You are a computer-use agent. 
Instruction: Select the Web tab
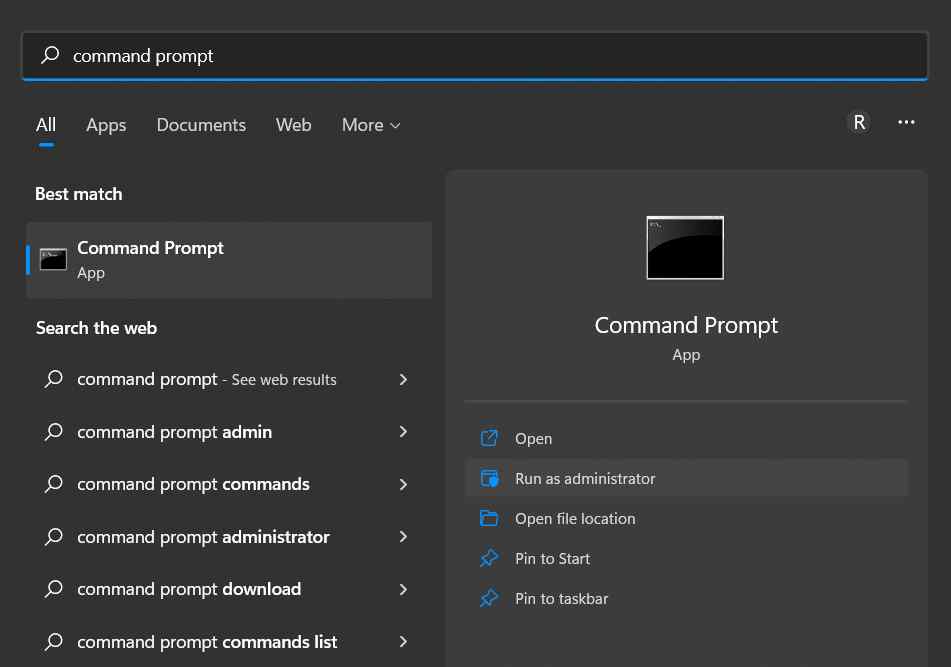(294, 125)
